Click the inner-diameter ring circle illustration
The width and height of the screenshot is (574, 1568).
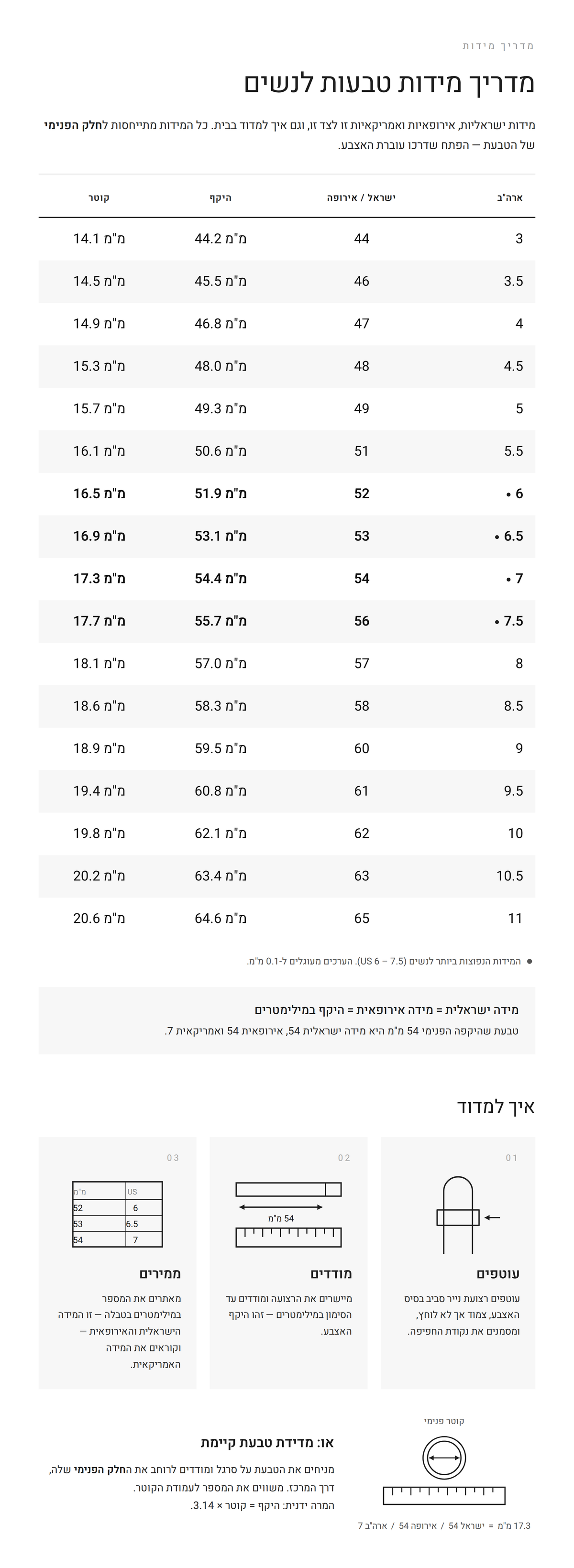[x=444, y=1458]
